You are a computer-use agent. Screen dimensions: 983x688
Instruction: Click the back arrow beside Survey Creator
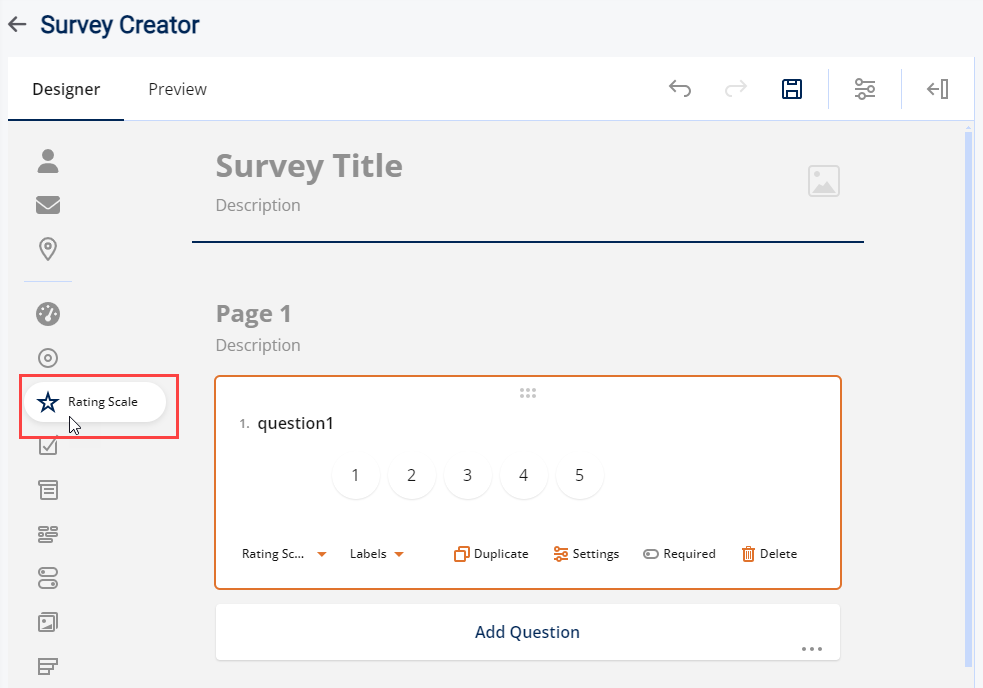(17, 25)
